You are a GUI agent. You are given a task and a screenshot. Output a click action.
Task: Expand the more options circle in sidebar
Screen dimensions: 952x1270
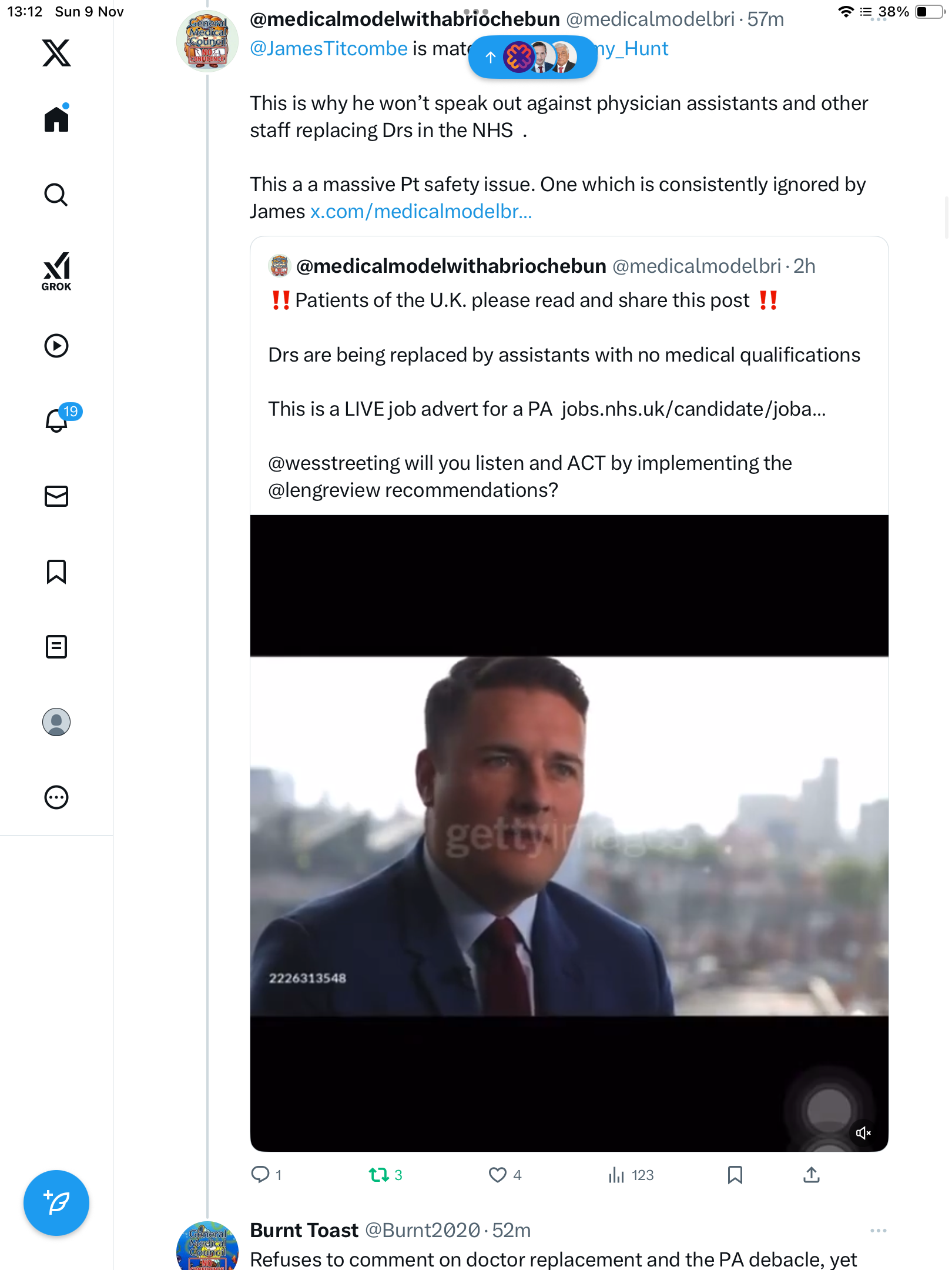point(56,797)
